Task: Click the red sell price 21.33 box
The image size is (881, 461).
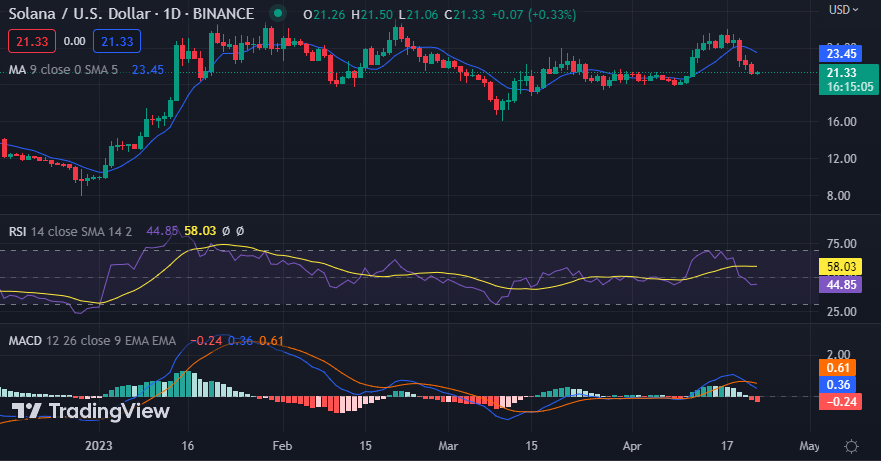Action: [x=32, y=41]
